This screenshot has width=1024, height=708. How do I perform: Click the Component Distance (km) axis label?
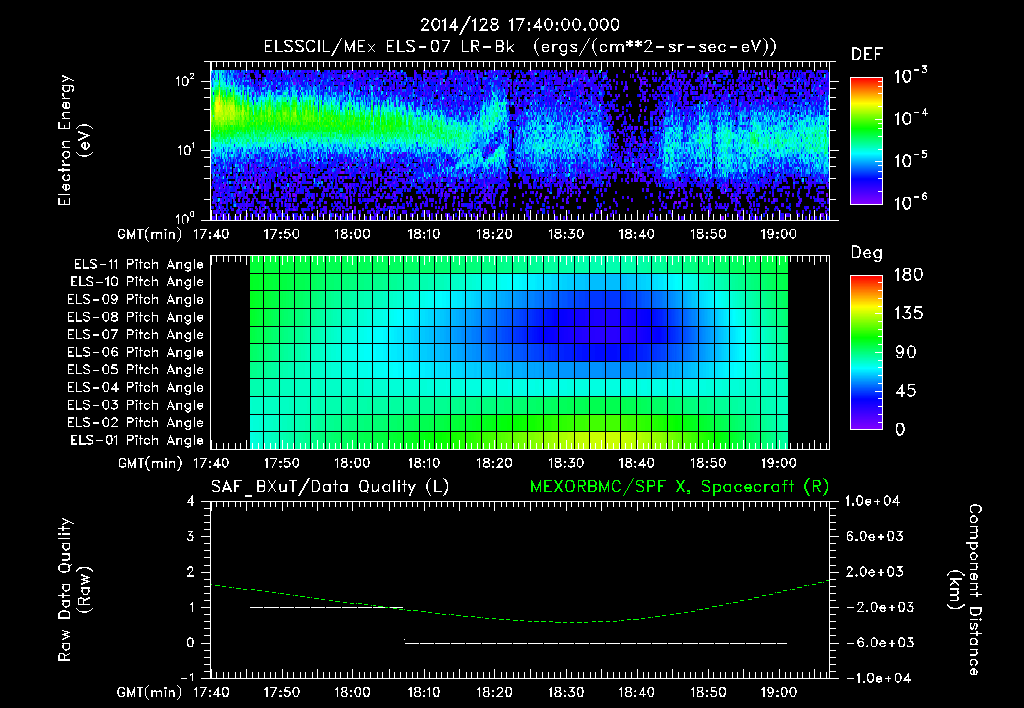point(965,590)
